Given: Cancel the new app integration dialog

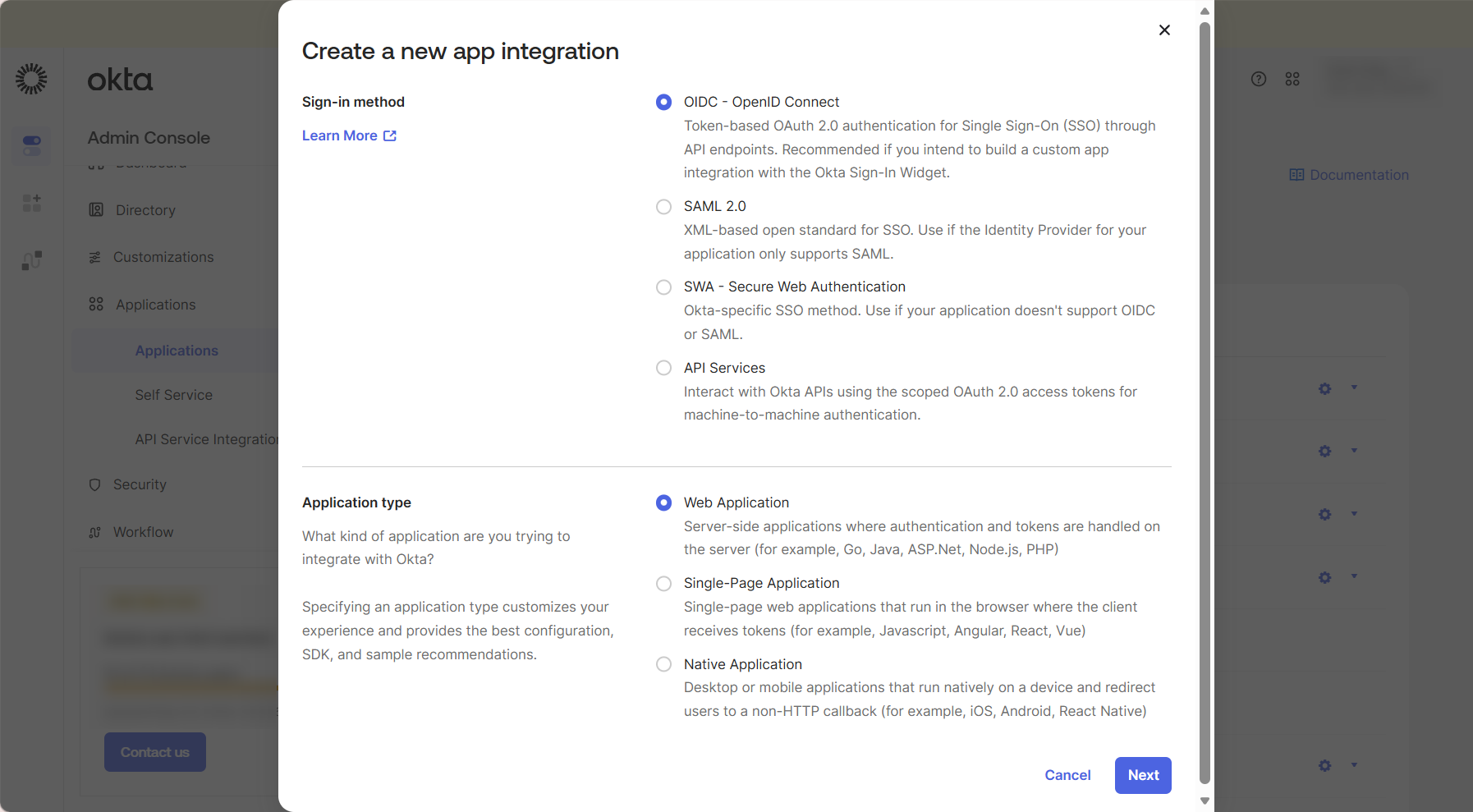Looking at the screenshot, I should pos(1067,775).
